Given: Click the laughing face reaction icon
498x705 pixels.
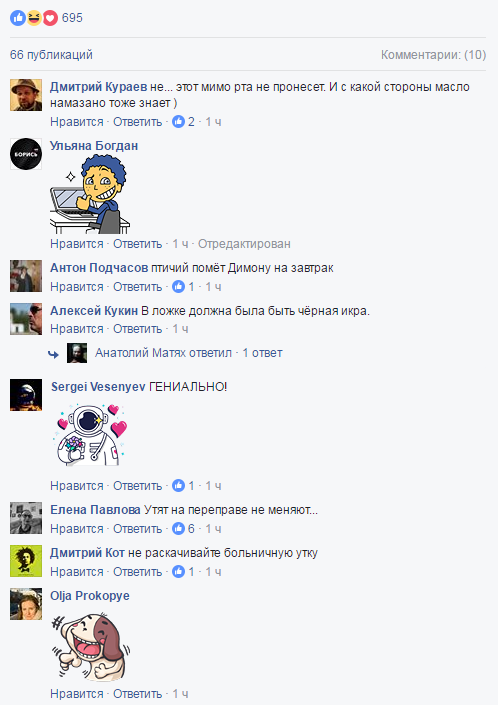Looking at the screenshot, I should 34,18.
